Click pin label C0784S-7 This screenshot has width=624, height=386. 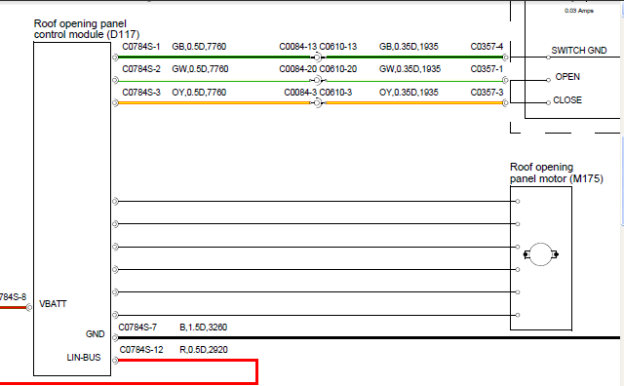137,328
